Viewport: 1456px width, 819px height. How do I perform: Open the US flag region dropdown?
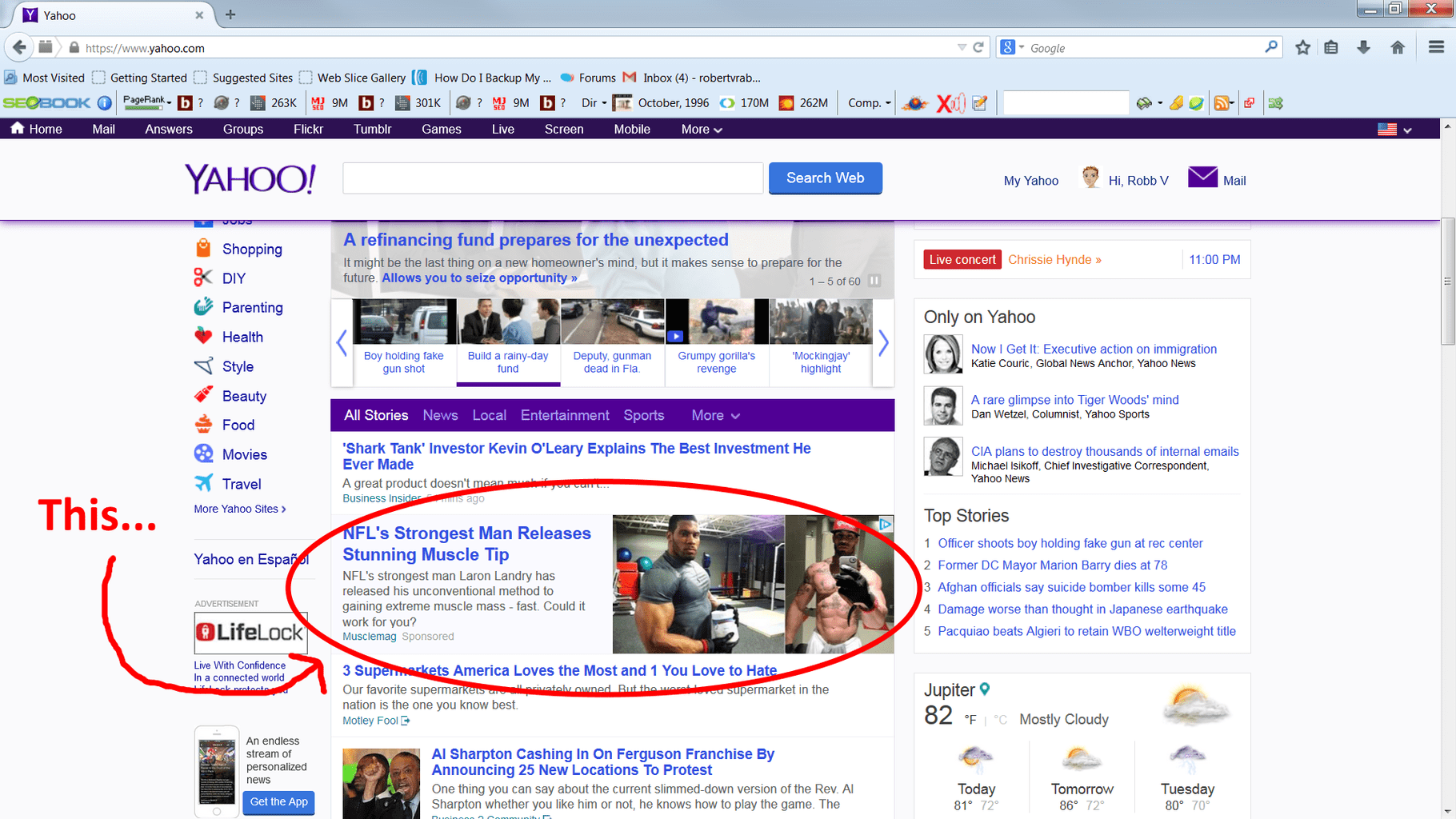(x=1394, y=129)
